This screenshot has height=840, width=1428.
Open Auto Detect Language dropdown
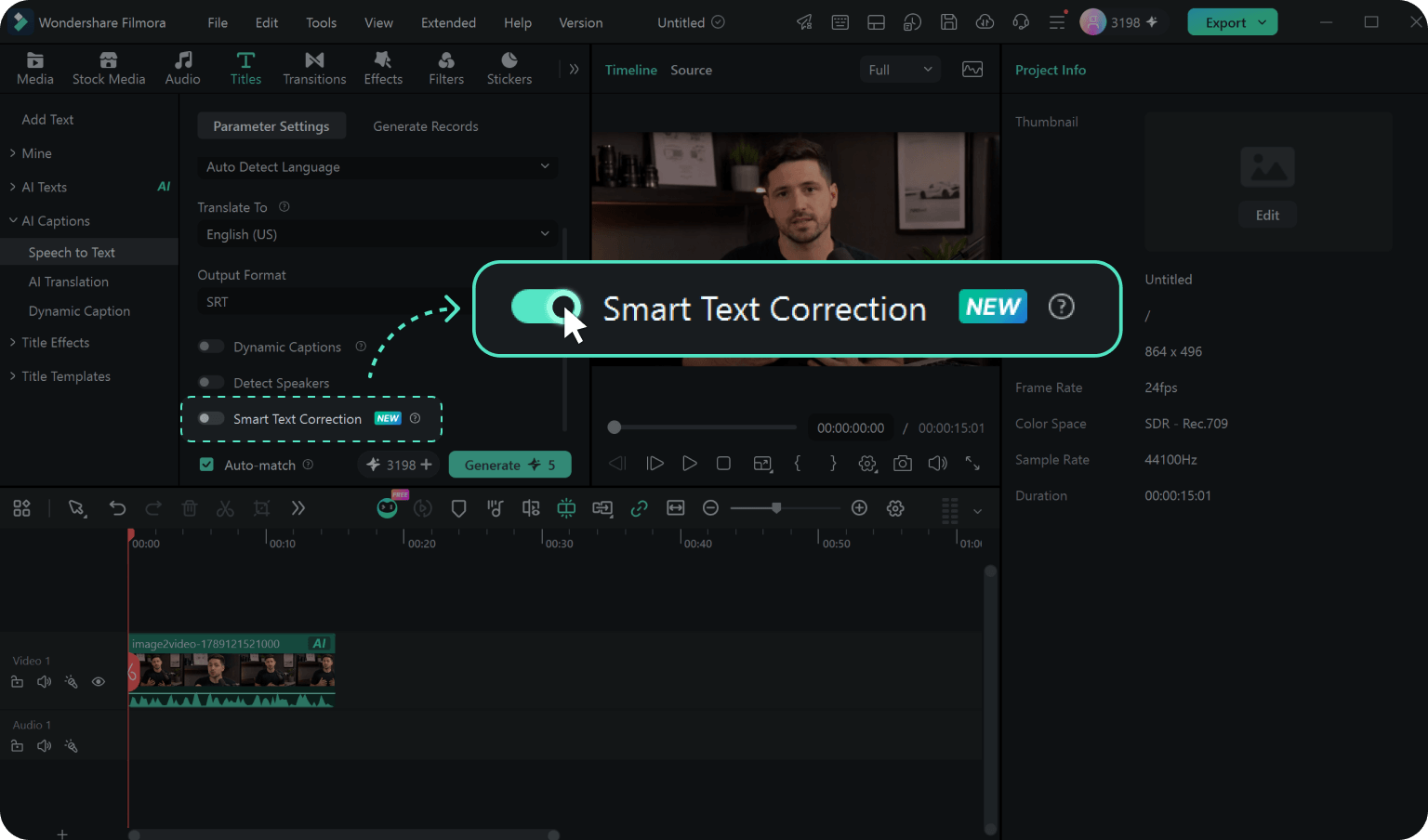(x=377, y=167)
